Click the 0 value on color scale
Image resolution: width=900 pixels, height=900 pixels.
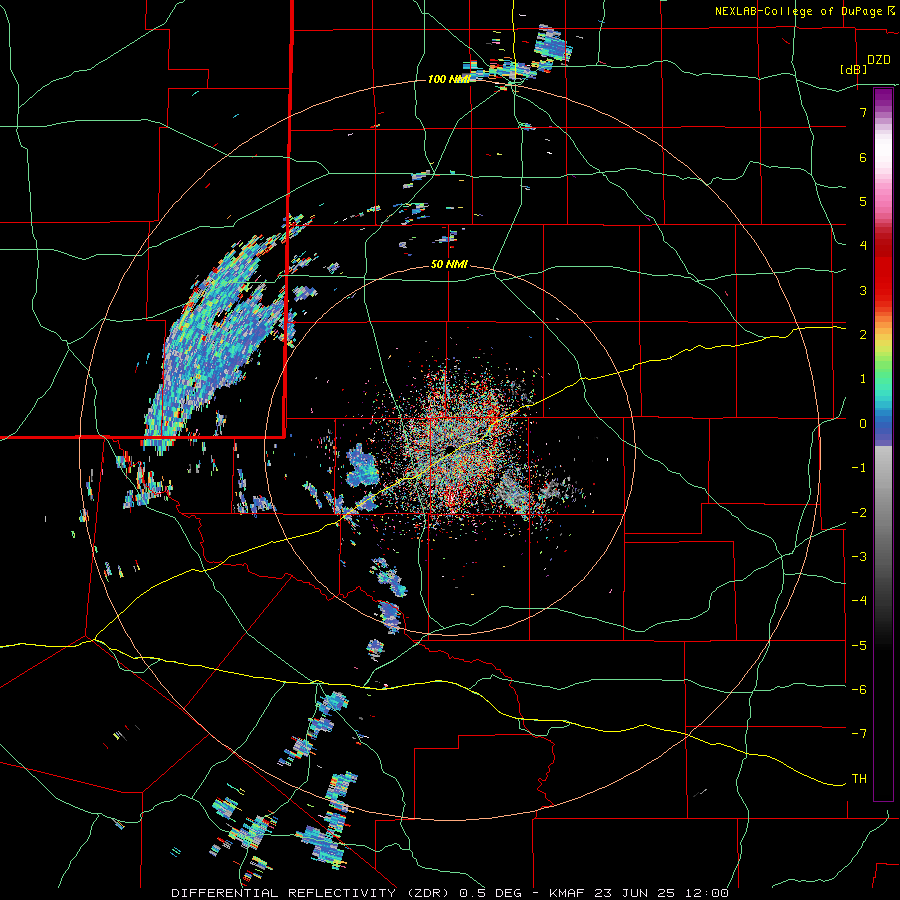click(863, 424)
